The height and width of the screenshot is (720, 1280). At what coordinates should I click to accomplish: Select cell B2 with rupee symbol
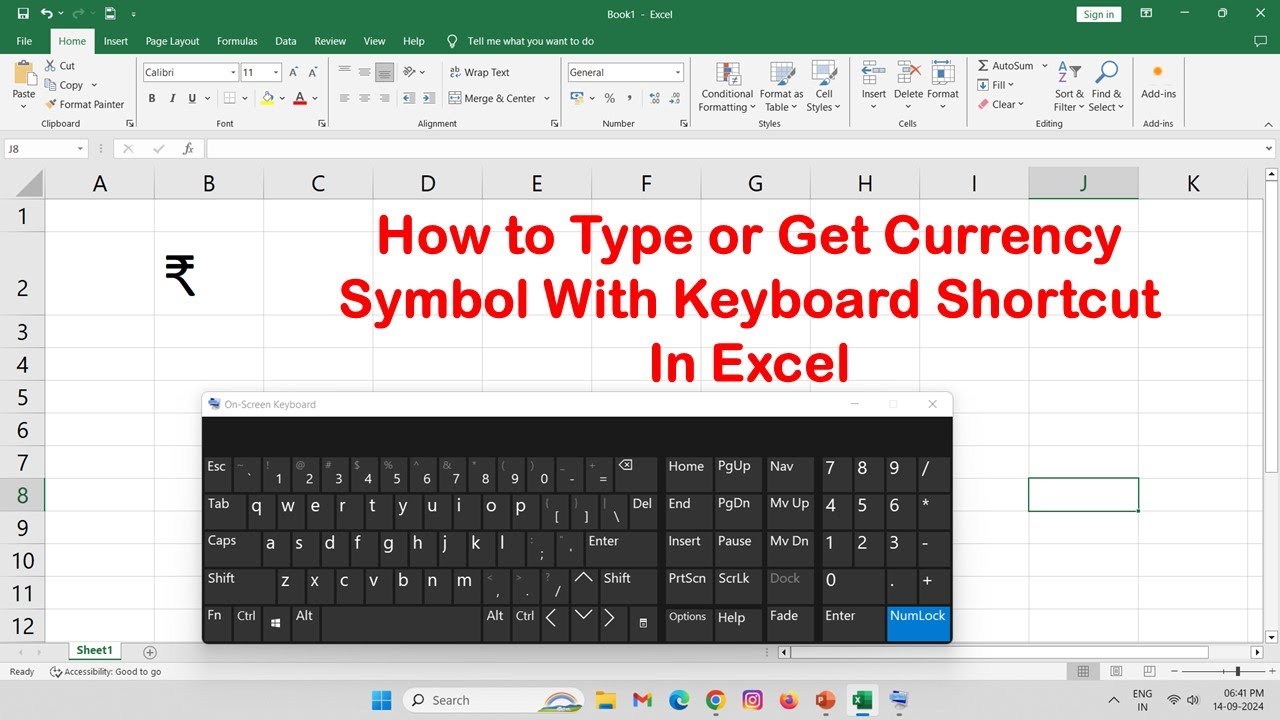tap(209, 275)
